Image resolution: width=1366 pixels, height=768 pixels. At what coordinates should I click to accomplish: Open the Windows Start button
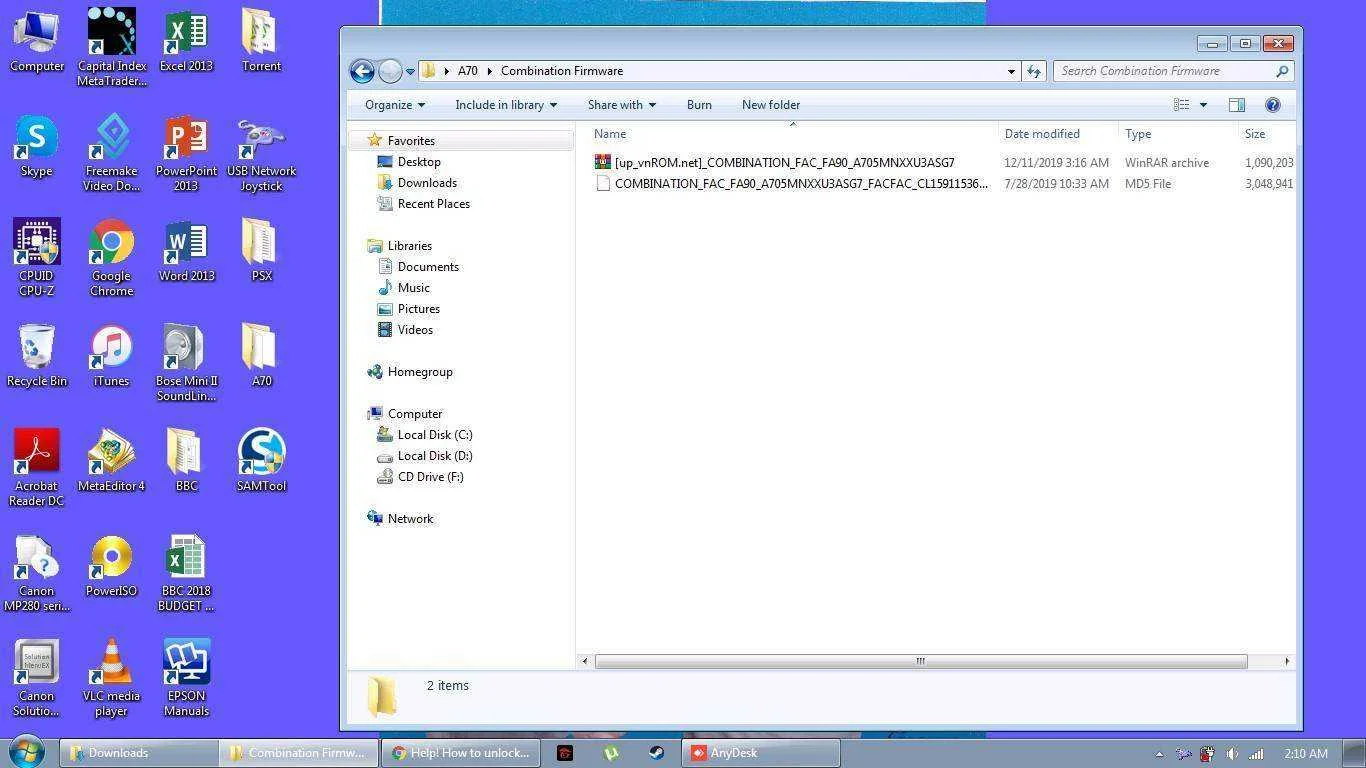pos(27,752)
